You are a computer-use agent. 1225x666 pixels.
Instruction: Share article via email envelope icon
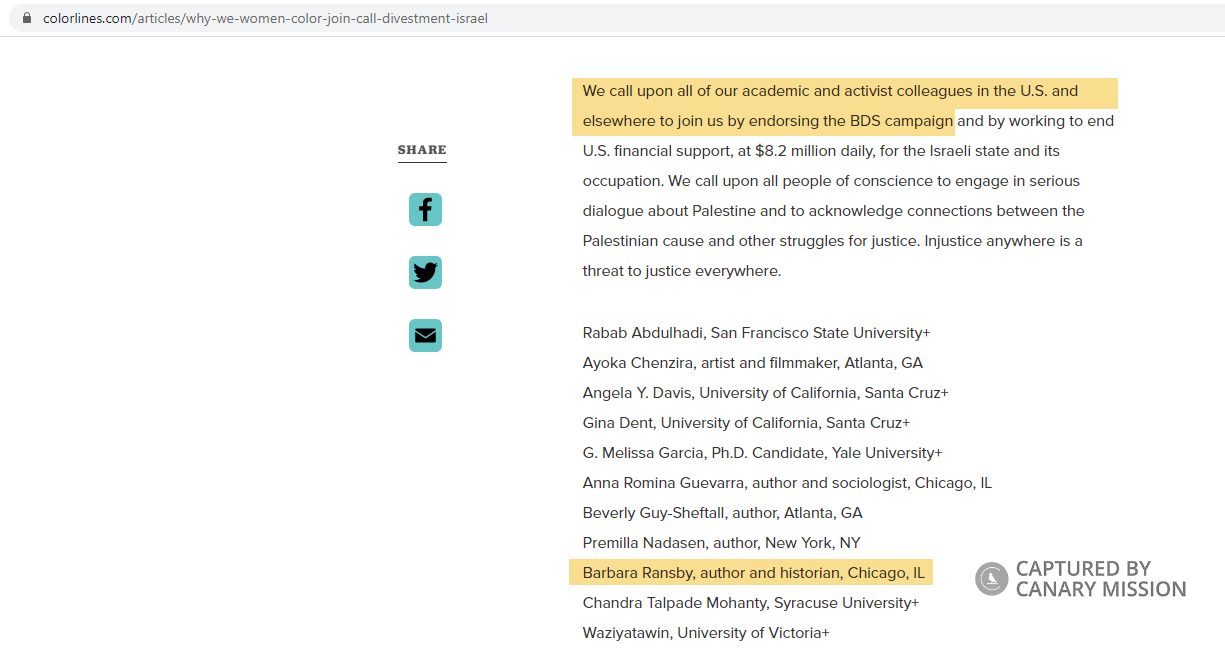coord(425,335)
